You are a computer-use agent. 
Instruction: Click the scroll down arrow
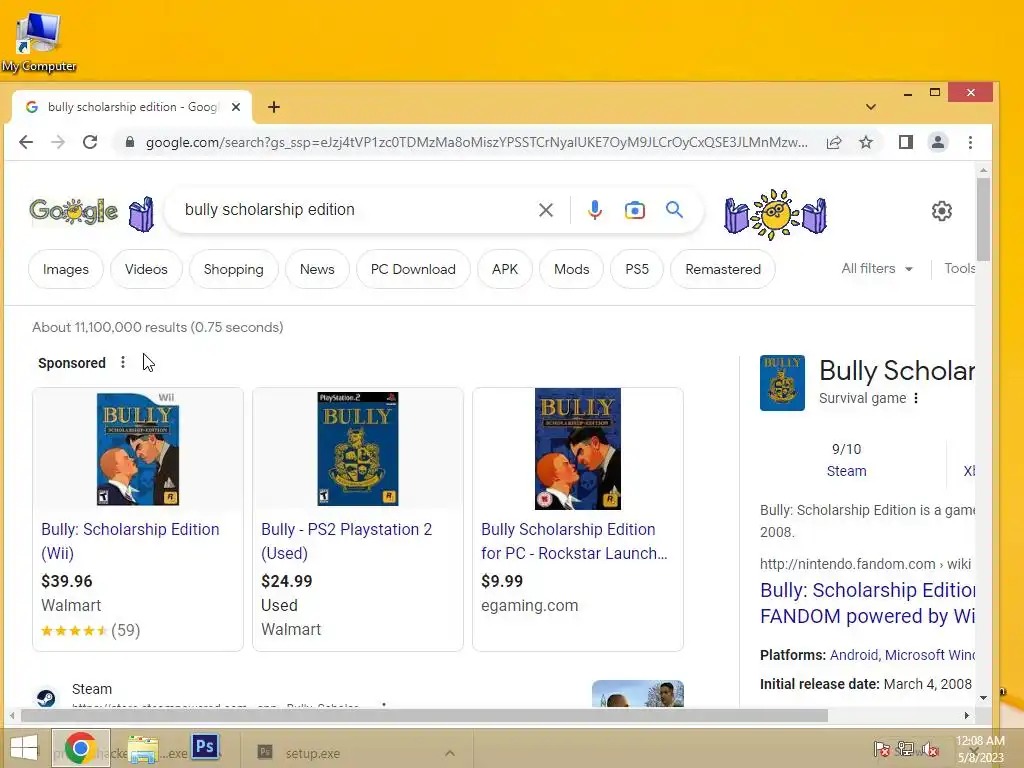983,698
